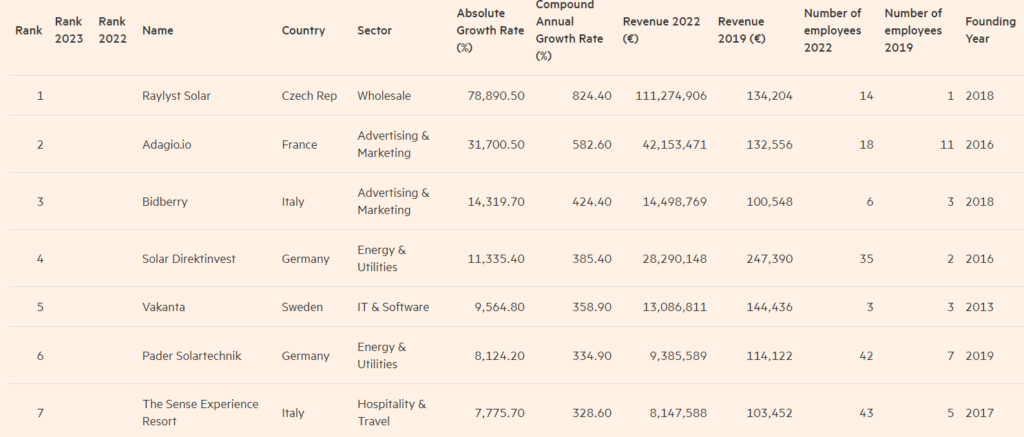The image size is (1024, 437).
Task: Click the Country column header
Action: tap(303, 30)
